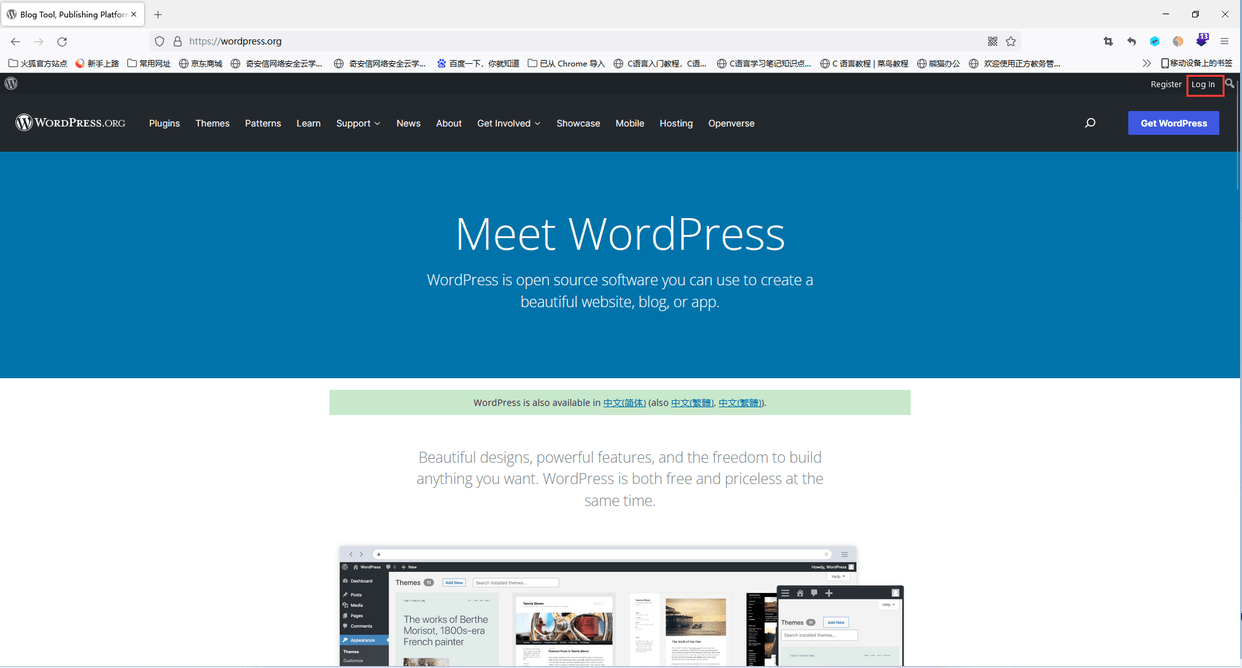
Task: Go to the Learn menu item
Action: coord(308,123)
